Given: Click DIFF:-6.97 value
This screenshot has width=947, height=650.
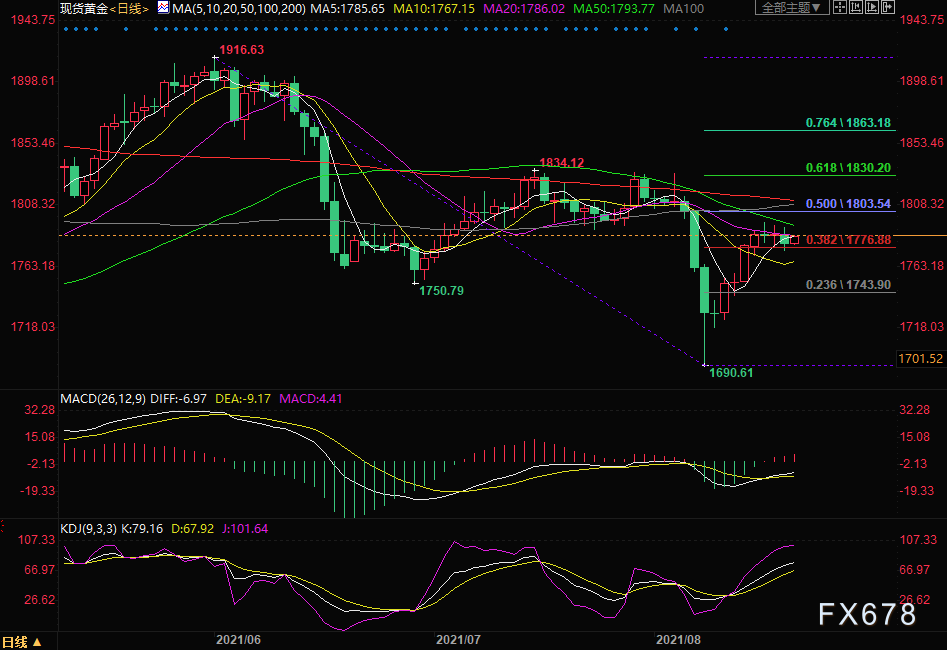Looking at the screenshot, I should tap(178, 399).
